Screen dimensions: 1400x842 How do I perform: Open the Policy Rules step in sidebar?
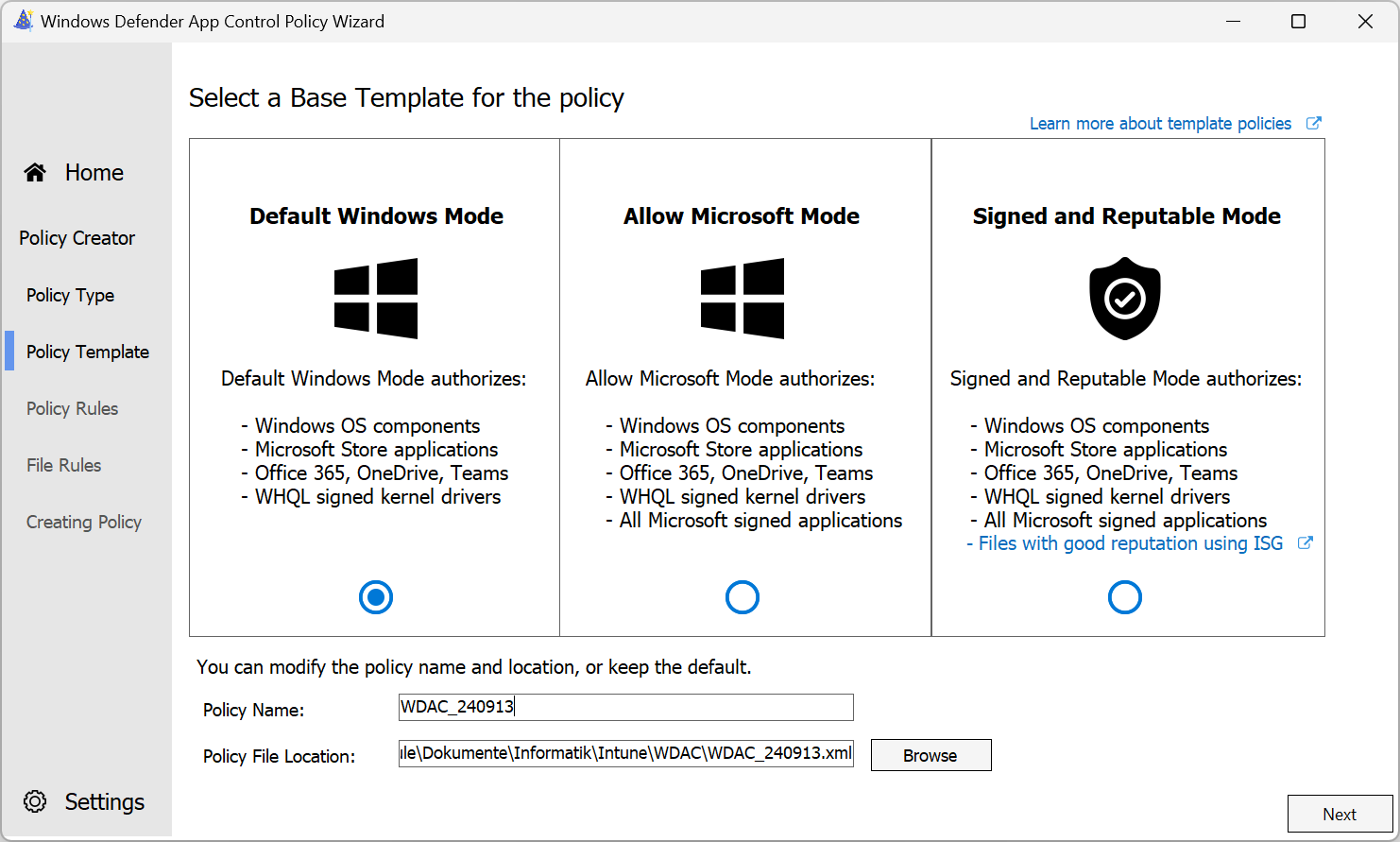(x=72, y=408)
